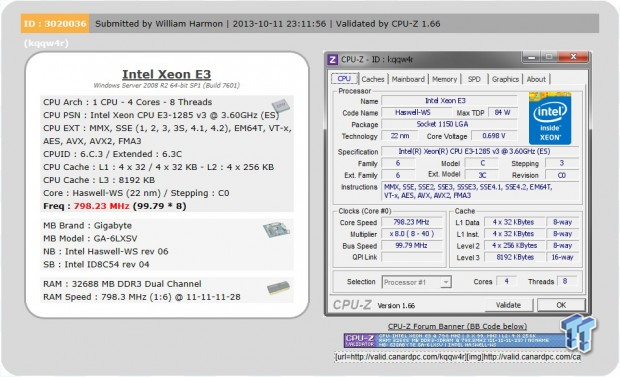Click the CPU PSN : Intel Xeon line
The height and width of the screenshot is (377, 620).
point(161,115)
